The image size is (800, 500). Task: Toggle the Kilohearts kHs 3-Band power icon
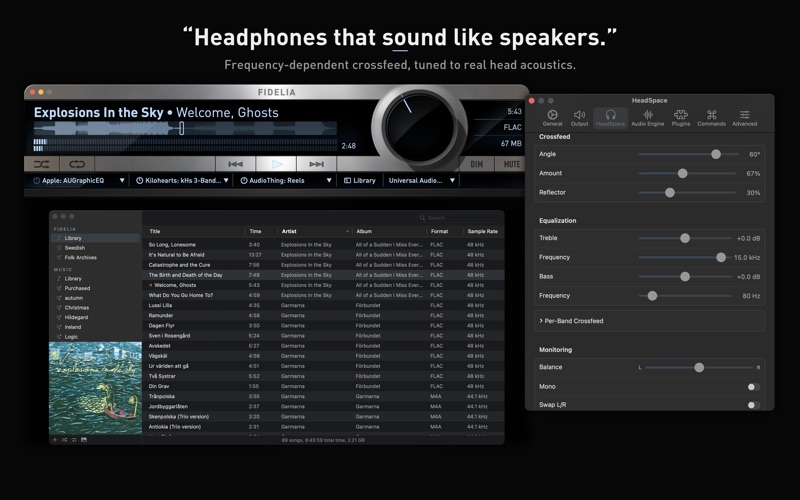(x=139, y=181)
